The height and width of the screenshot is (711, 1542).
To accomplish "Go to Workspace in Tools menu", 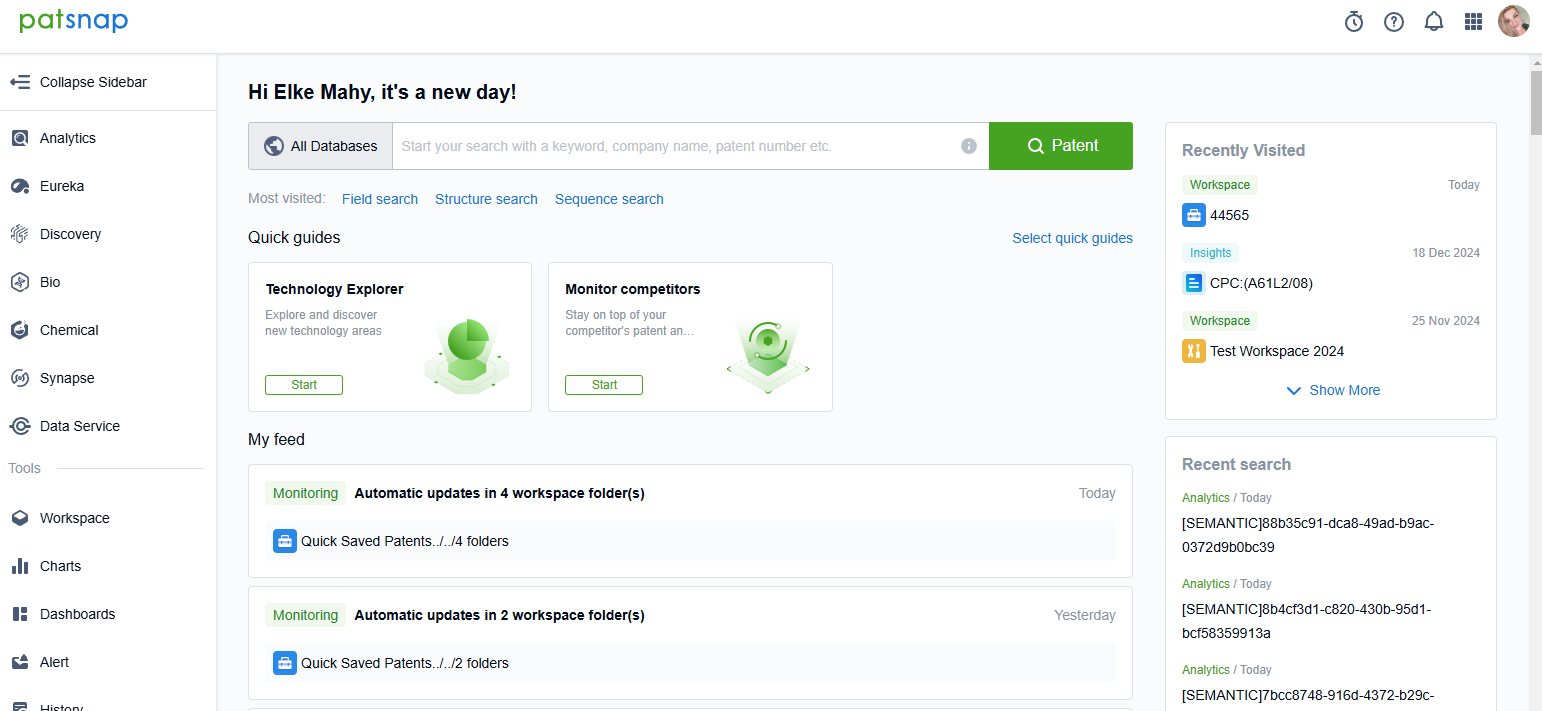I will tap(74, 518).
